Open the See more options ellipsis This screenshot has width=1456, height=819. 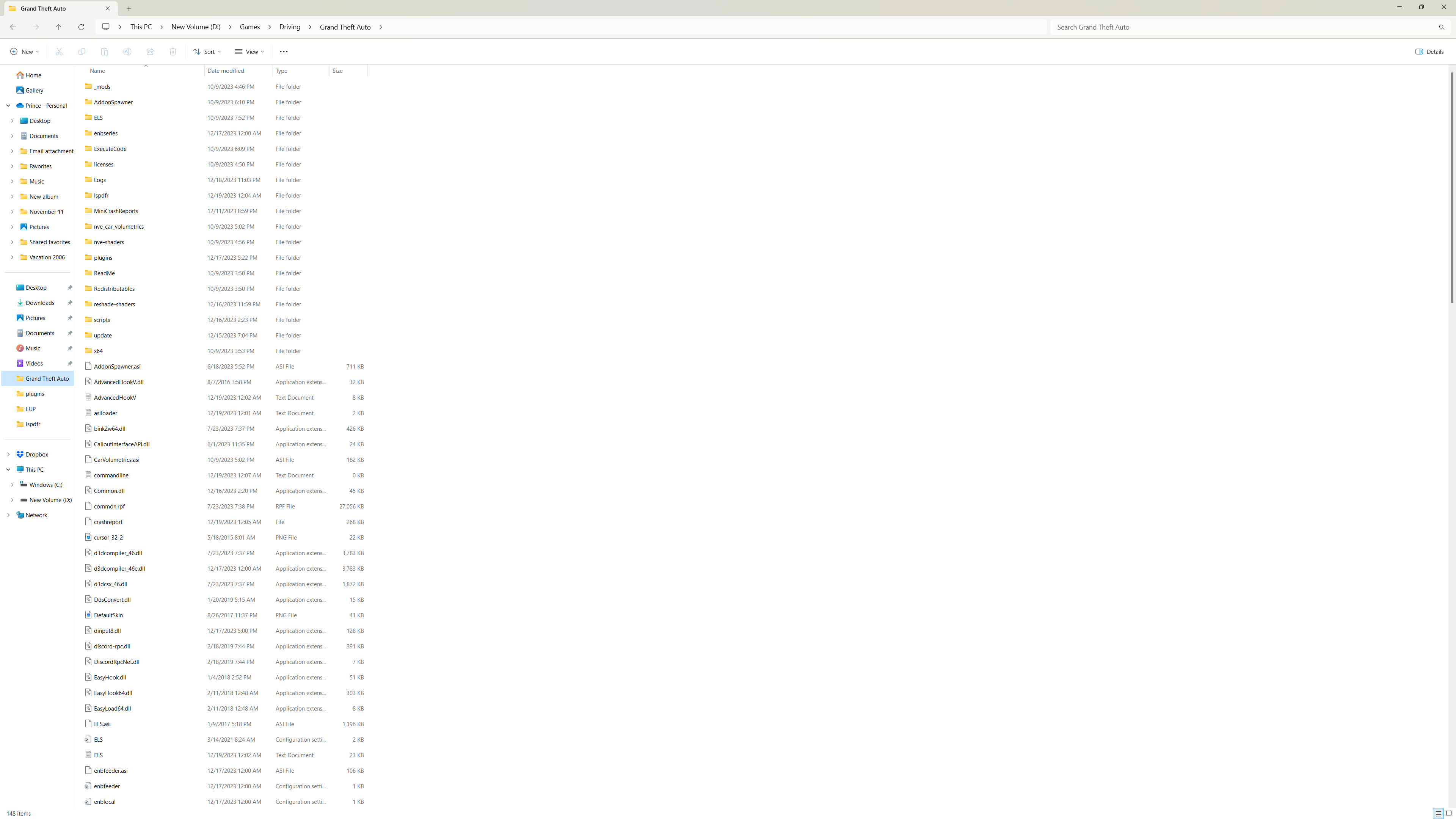284,52
